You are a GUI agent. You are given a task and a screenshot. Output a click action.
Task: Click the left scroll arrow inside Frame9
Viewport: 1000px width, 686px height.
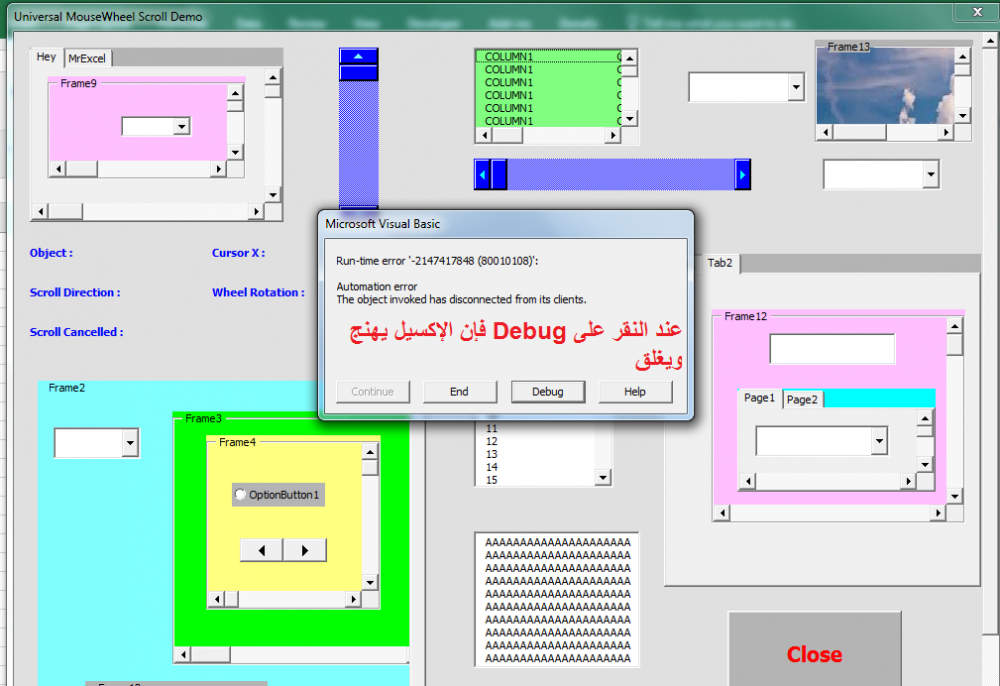pyautogui.click(x=58, y=169)
